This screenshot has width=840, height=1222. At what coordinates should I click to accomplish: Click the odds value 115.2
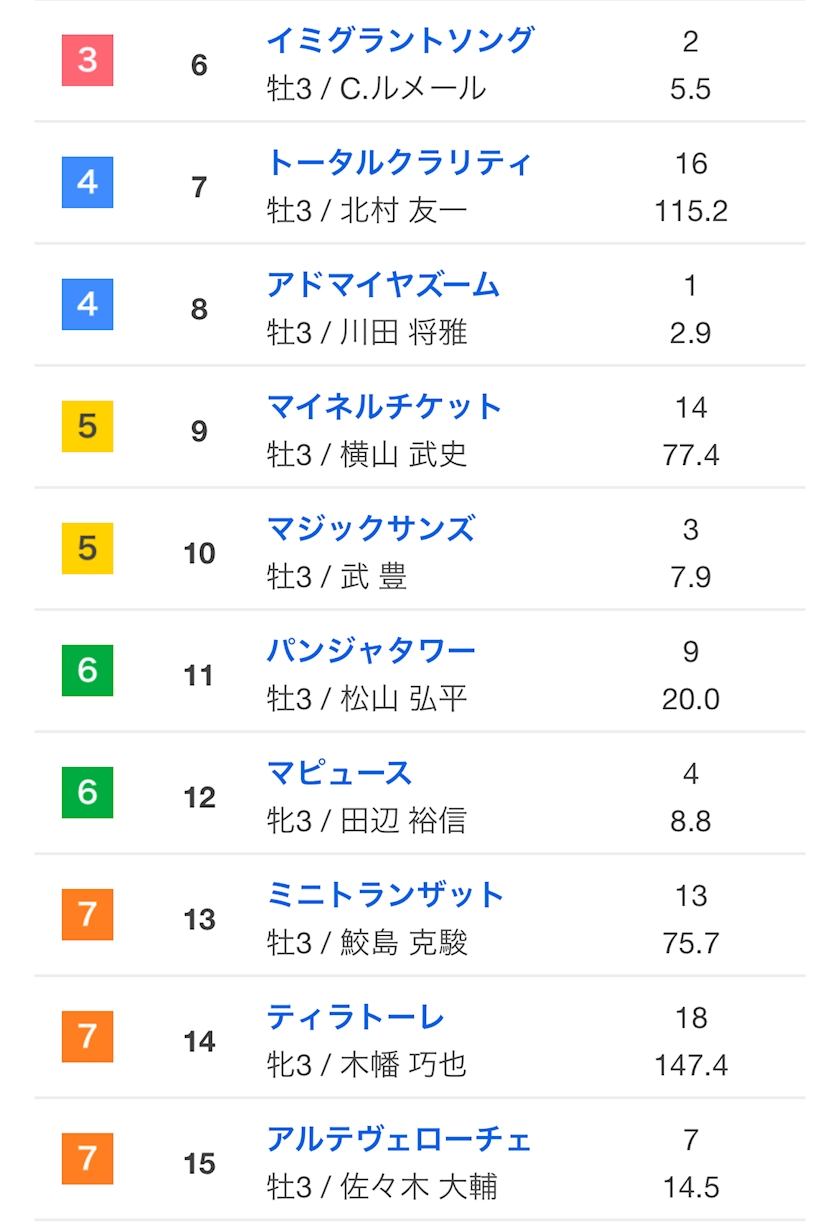[691, 211]
